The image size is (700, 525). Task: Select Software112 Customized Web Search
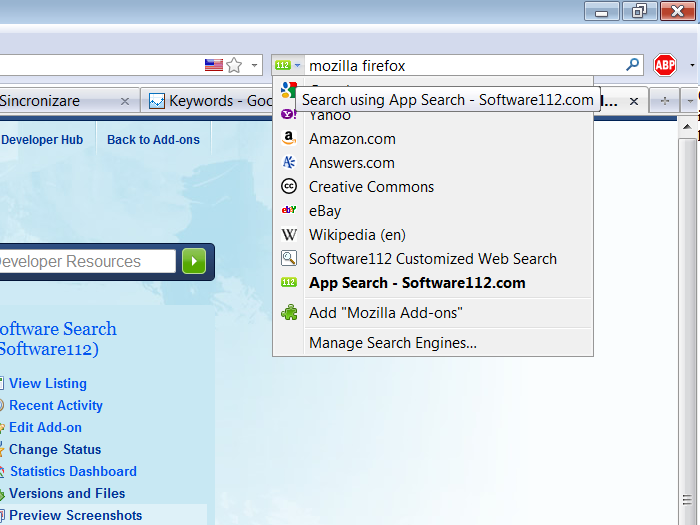[x=433, y=259]
